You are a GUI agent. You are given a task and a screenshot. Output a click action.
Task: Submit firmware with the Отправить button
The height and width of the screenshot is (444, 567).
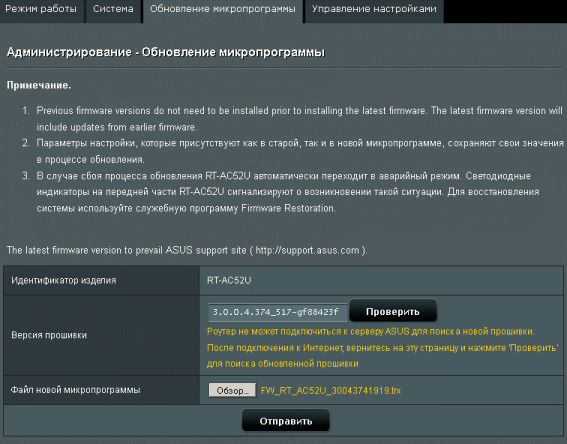tap(286, 421)
